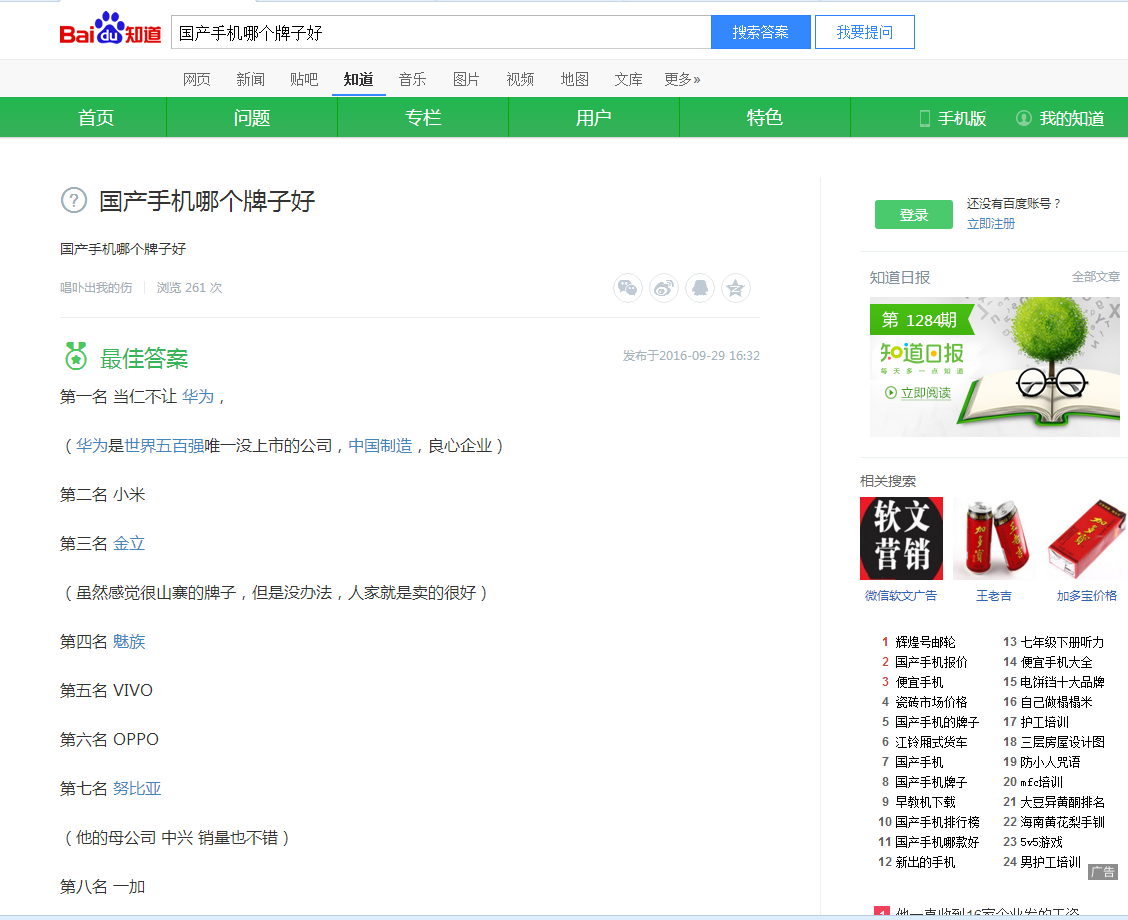Image resolution: width=1128 pixels, height=920 pixels.
Task: Open related search 新出的手机
Action: pyautogui.click(x=925, y=862)
